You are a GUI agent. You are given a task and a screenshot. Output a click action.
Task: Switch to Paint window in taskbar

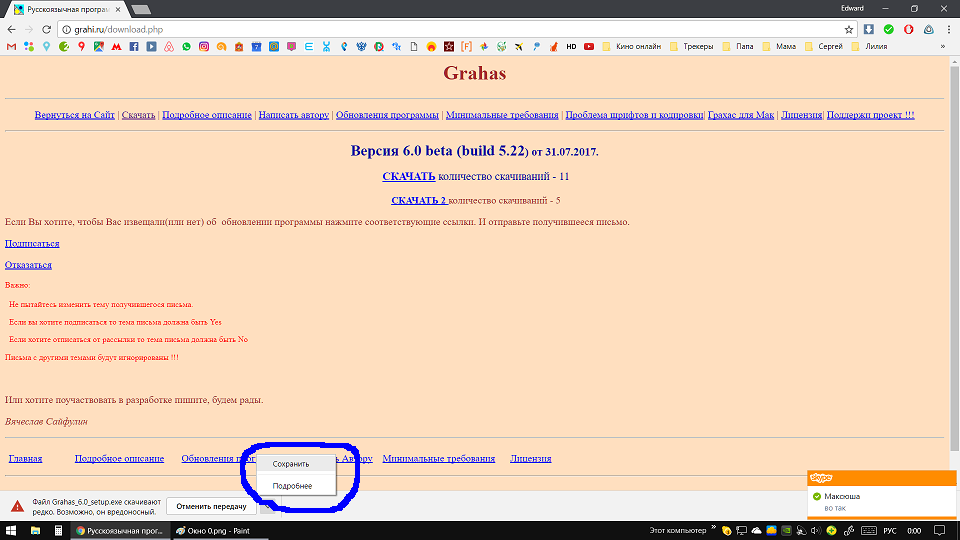[218, 531]
